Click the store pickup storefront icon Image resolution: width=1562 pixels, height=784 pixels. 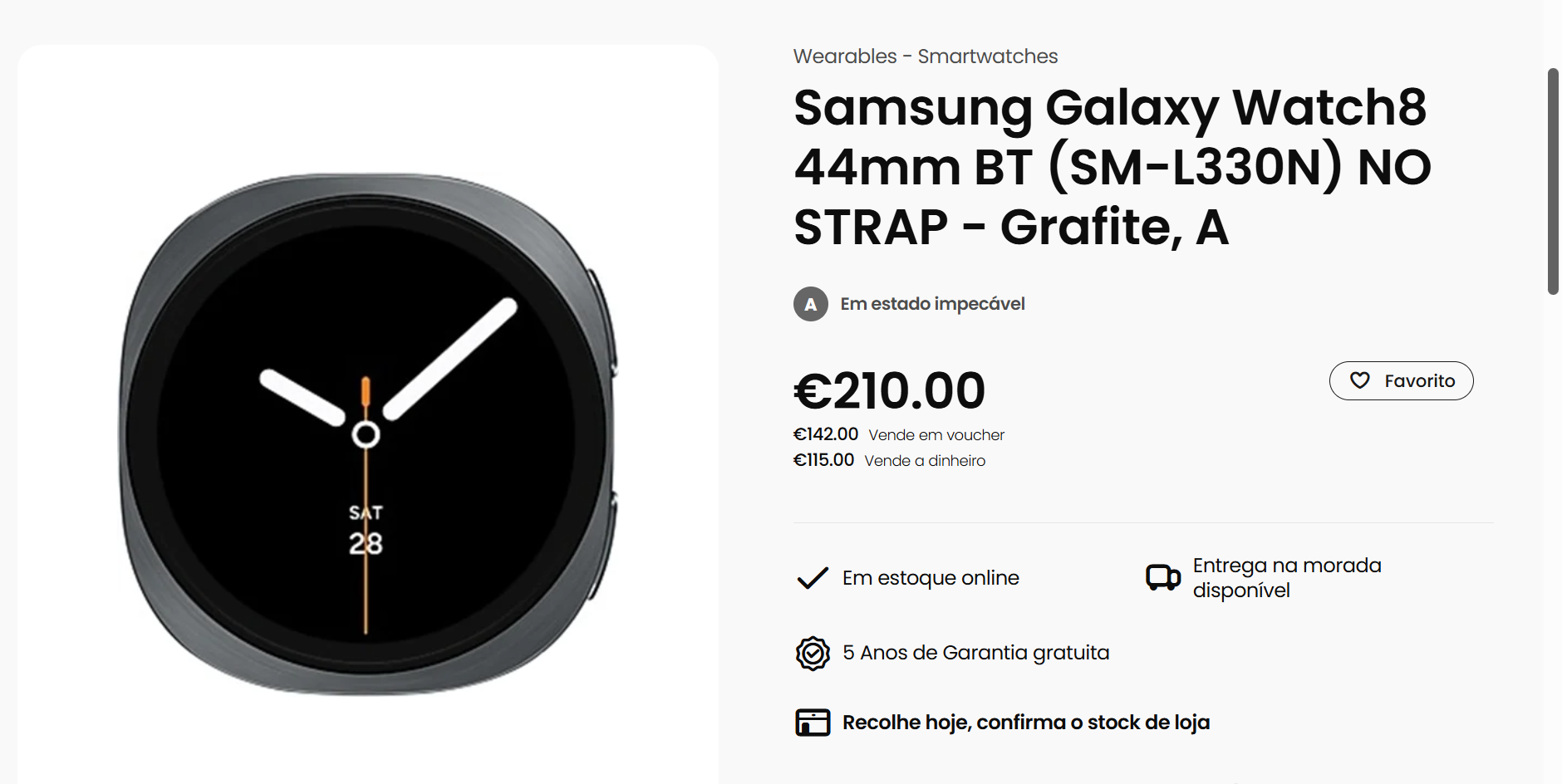tap(812, 723)
